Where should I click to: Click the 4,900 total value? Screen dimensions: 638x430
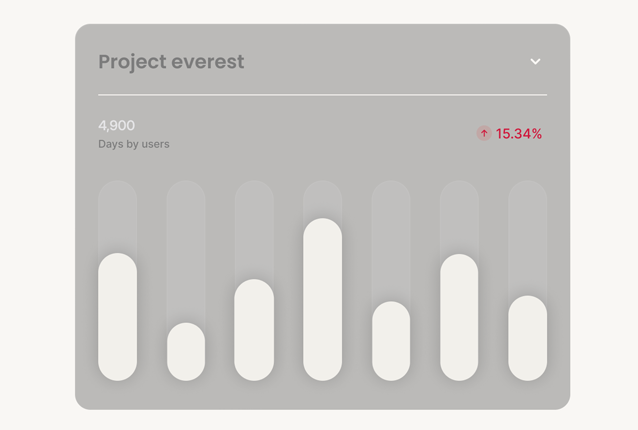tap(116, 126)
